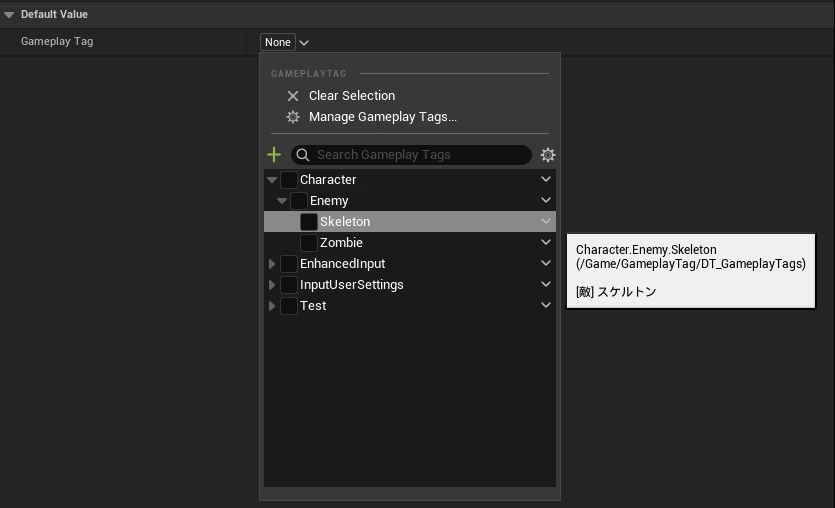
Task: Expand the InputUserSettings tag node
Action: pyautogui.click(x=272, y=285)
